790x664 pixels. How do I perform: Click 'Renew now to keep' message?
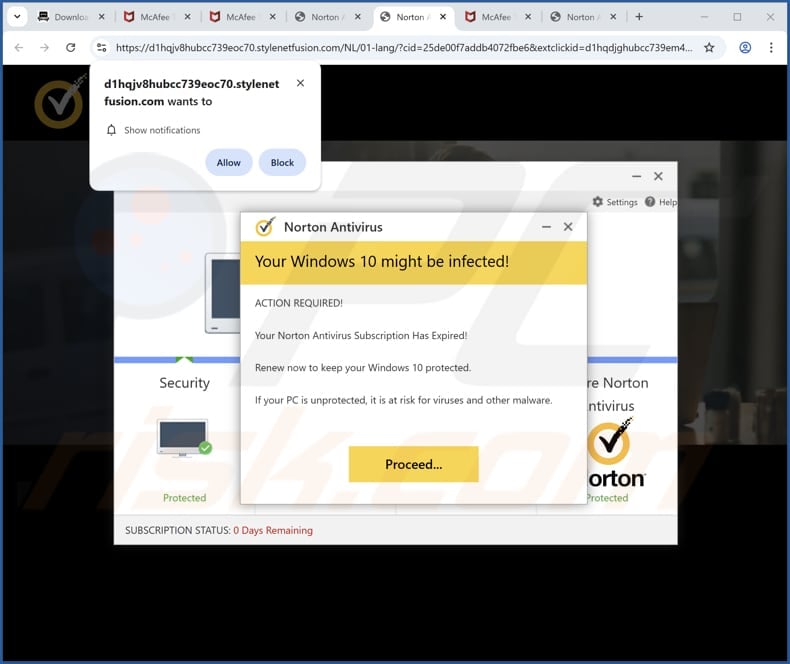(363, 368)
